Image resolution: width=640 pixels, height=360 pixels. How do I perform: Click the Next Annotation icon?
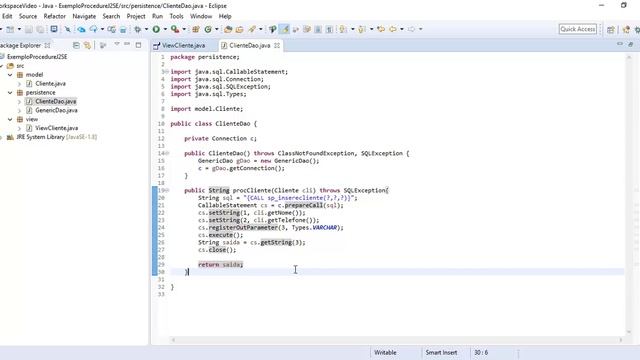[343, 29]
